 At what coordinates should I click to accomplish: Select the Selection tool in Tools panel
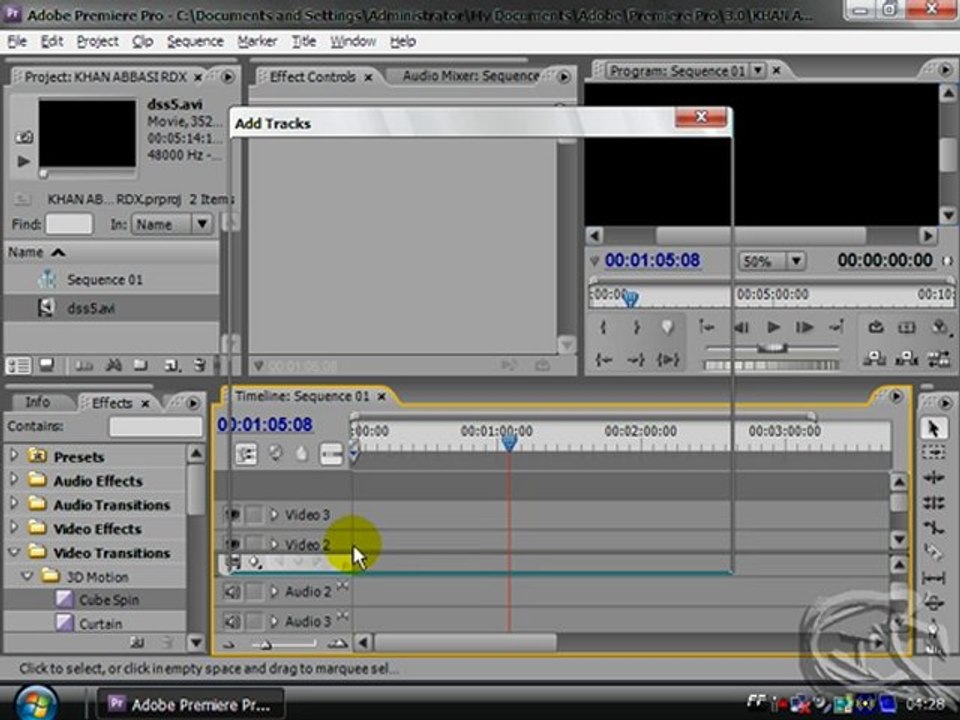[x=933, y=429]
